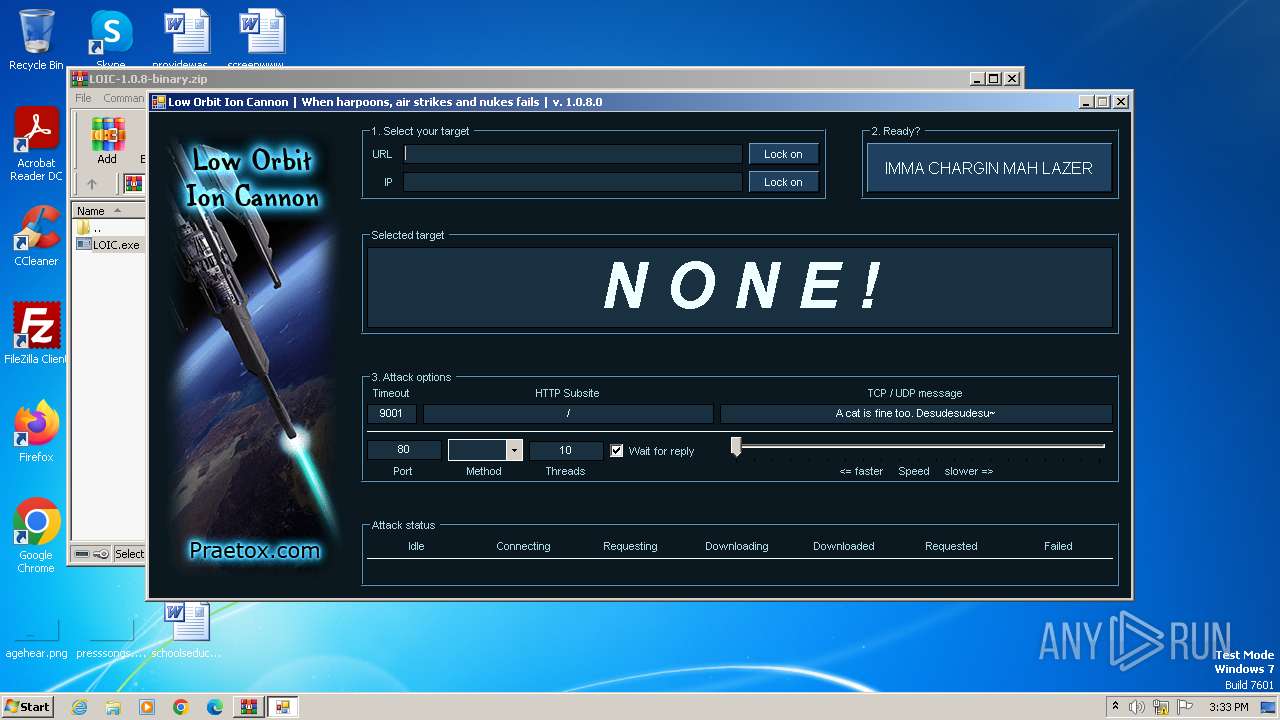Click the Add button in WinRAR toolbar
This screenshot has width=1280, height=720.
pos(107,141)
